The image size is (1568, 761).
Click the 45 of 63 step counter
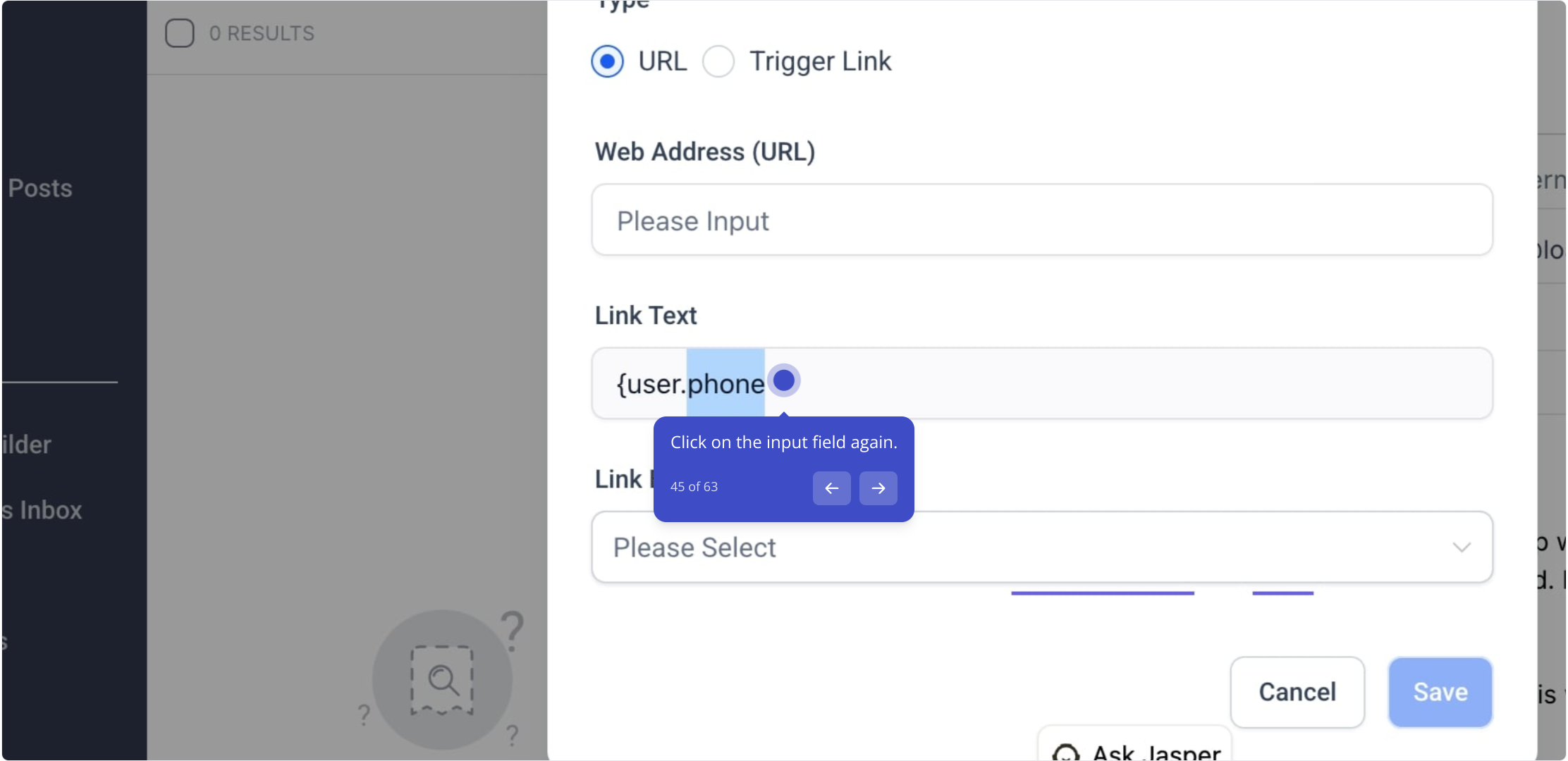(x=694, y=487)
